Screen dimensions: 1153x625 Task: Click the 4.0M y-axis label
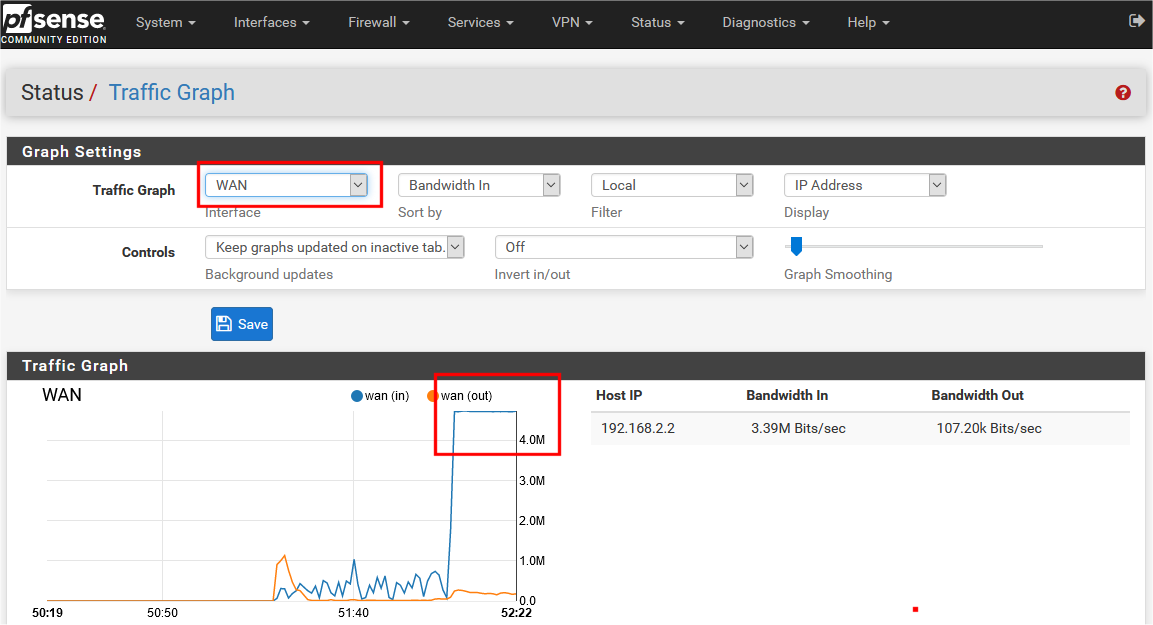tap(532, 440)
